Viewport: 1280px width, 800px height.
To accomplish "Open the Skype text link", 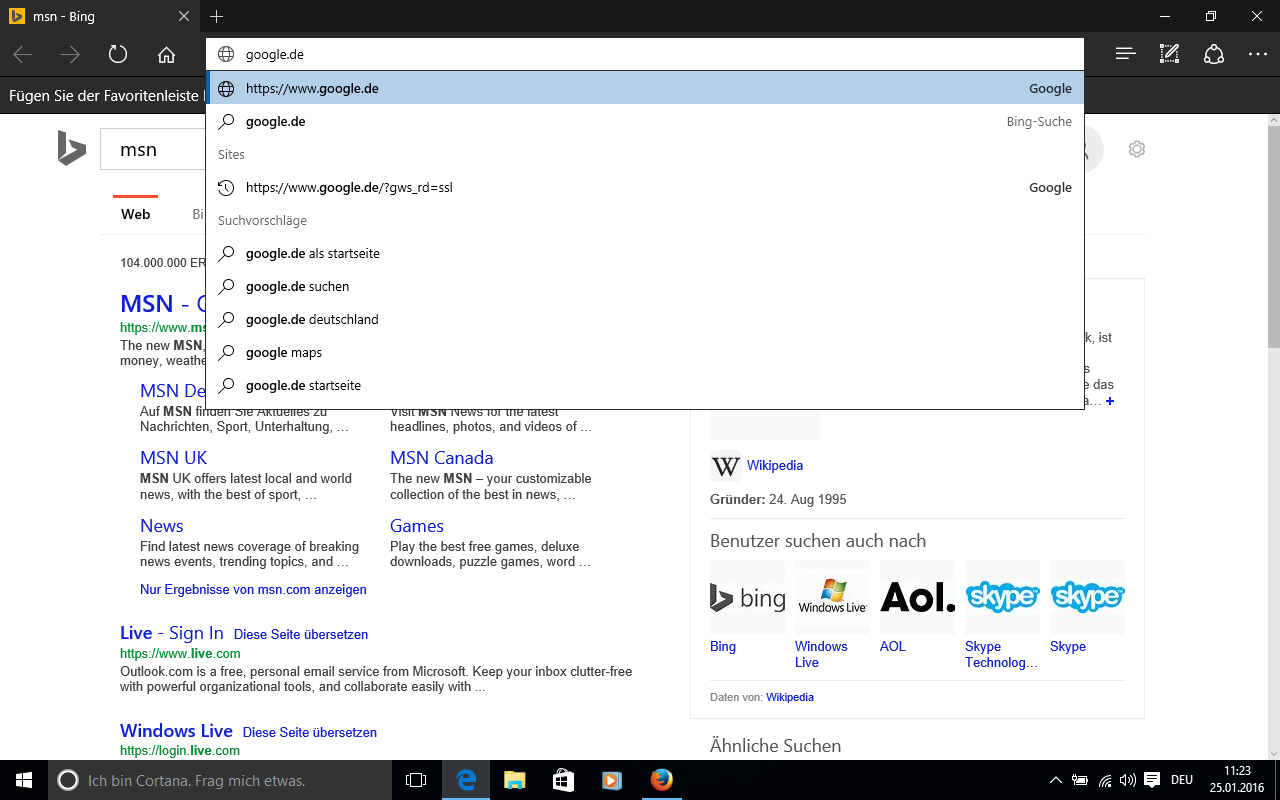I will point(1068,647).
